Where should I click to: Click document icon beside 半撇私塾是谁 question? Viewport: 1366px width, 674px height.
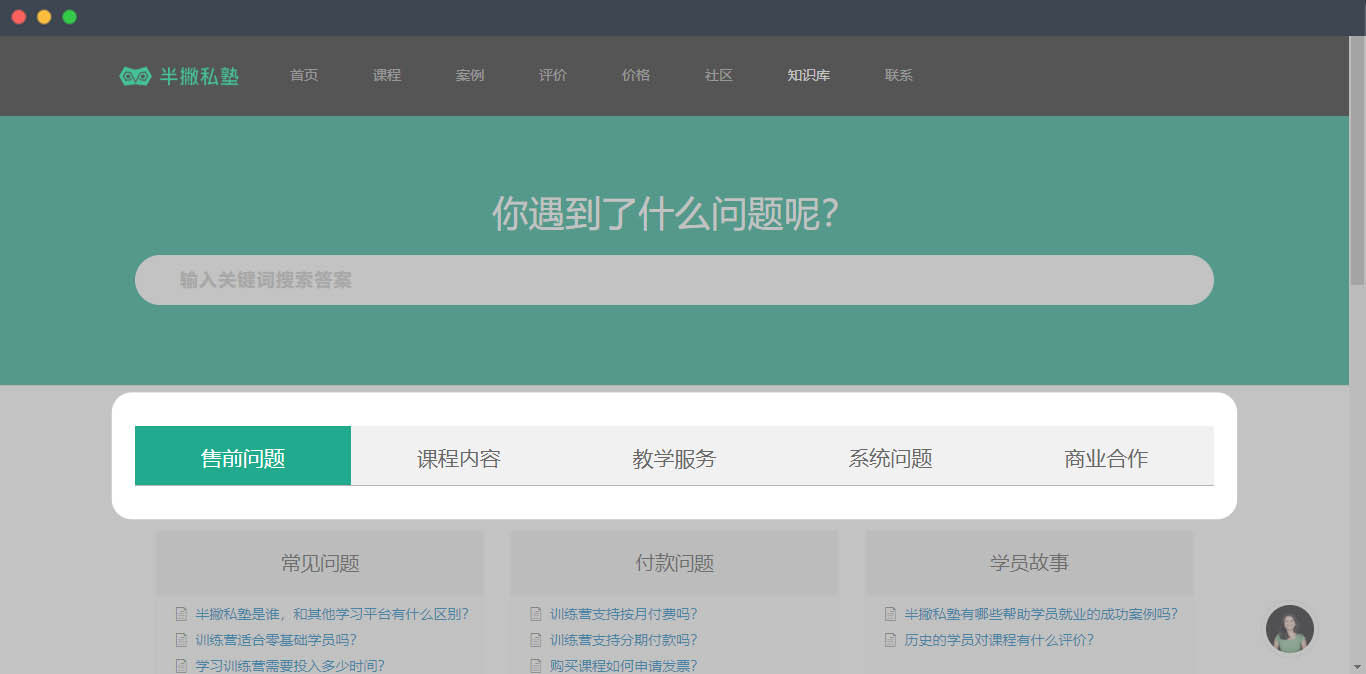(x=181, y=614)
